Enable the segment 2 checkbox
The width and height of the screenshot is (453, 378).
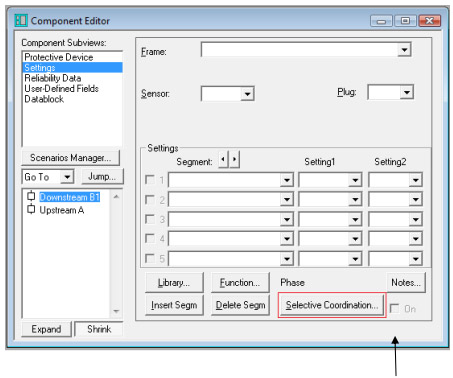[x=150, y=200]
